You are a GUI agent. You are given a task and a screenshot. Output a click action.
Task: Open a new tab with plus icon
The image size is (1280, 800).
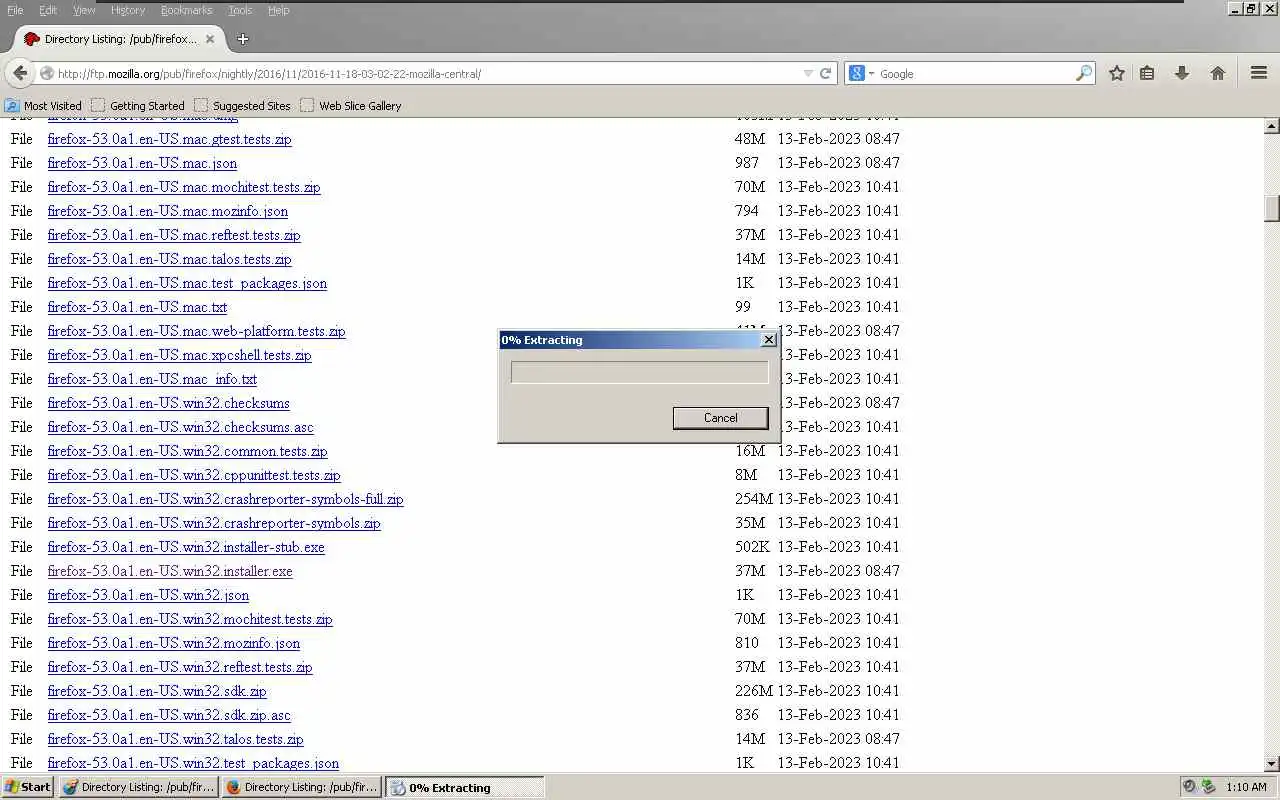point(242,39)
